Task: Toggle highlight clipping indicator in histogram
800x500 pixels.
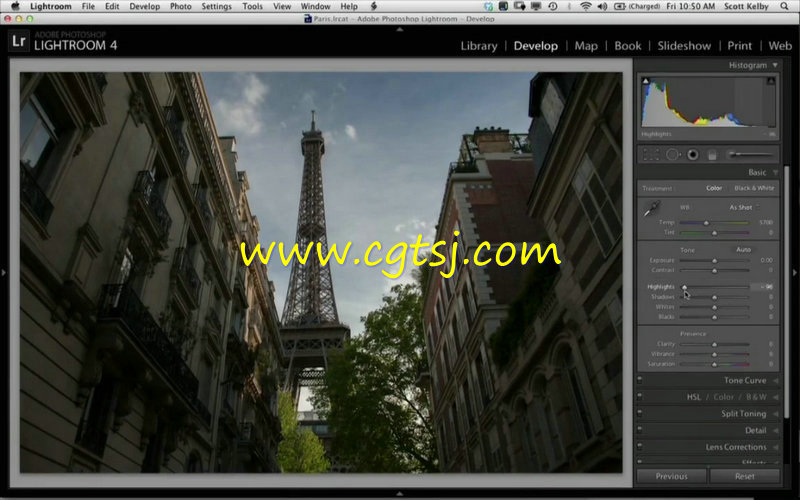Action: pos(771,81)
